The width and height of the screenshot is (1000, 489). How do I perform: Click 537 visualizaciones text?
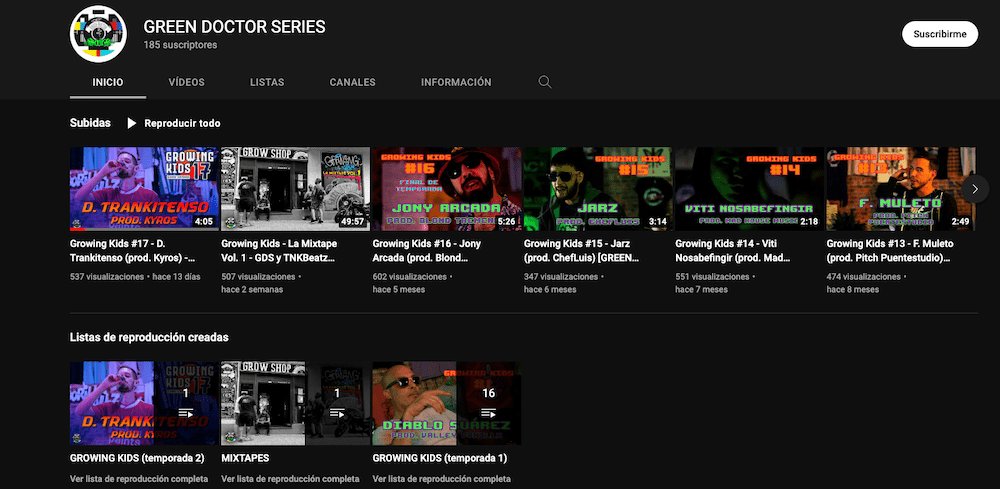tap(108, 277)
